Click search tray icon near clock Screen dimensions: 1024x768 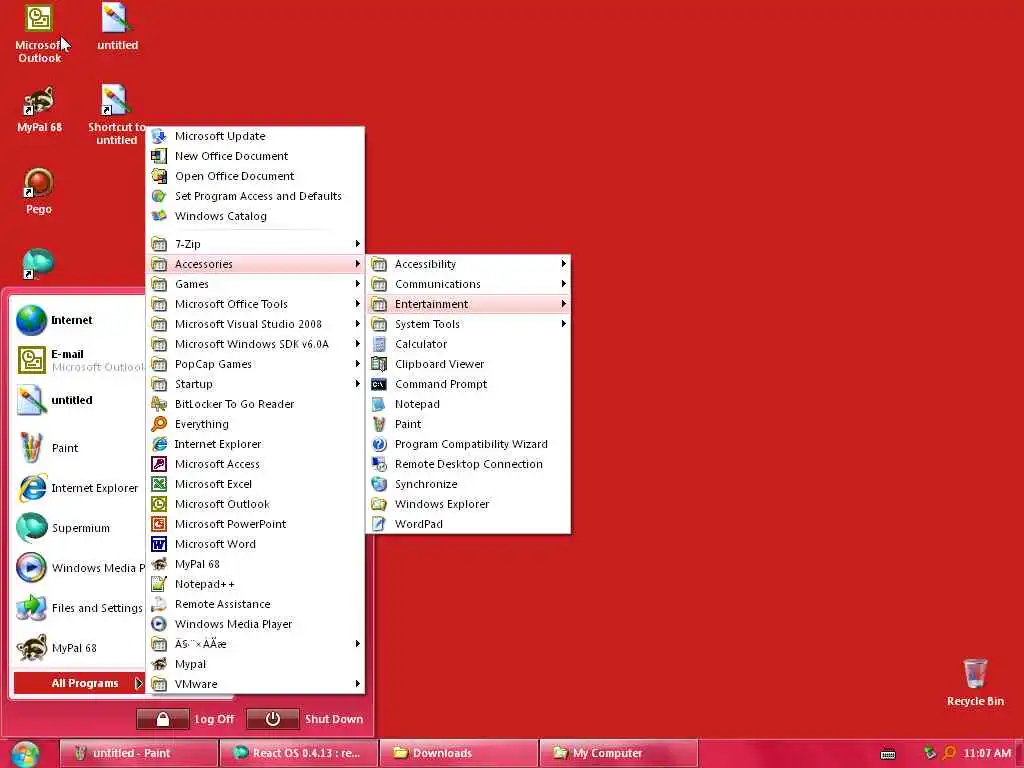[x=949, y=753]
